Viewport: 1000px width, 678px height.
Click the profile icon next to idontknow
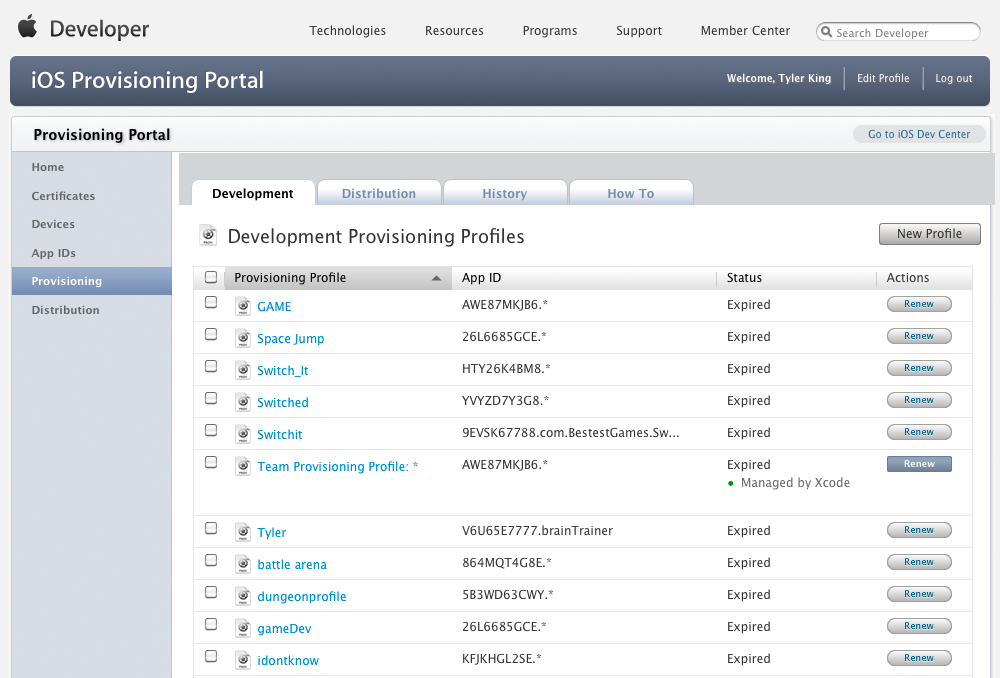(243, 659)
